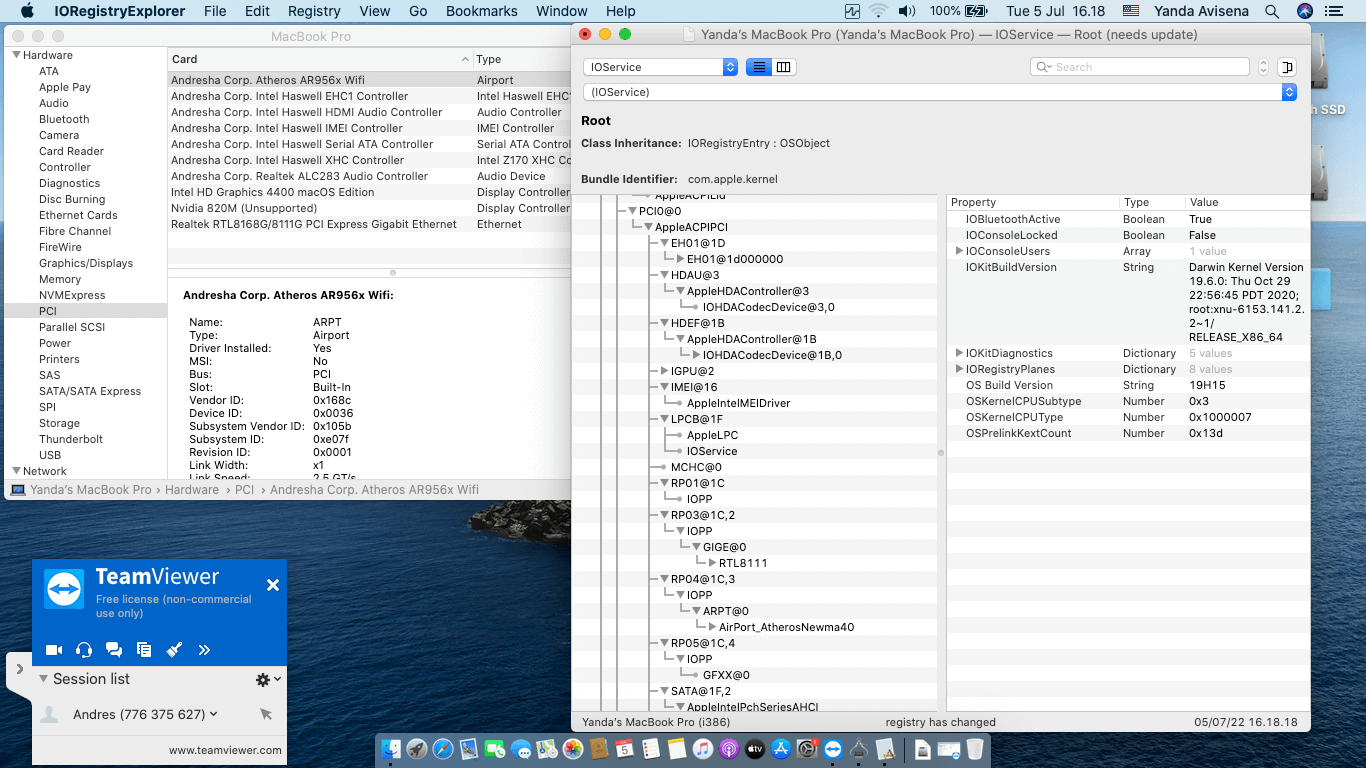Click the TeamViewer whiteboard brush icon
Screen dimensions: 1366x768
174,650
